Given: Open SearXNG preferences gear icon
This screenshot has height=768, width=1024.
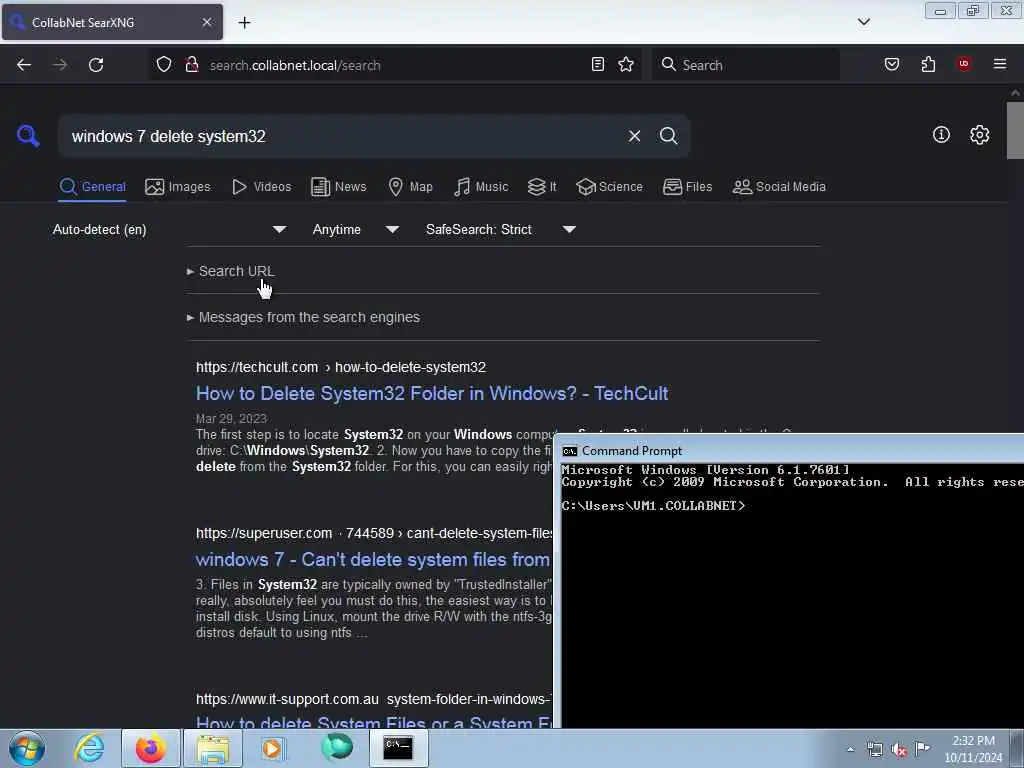Looking at the screenshot, I should point(980,135).
